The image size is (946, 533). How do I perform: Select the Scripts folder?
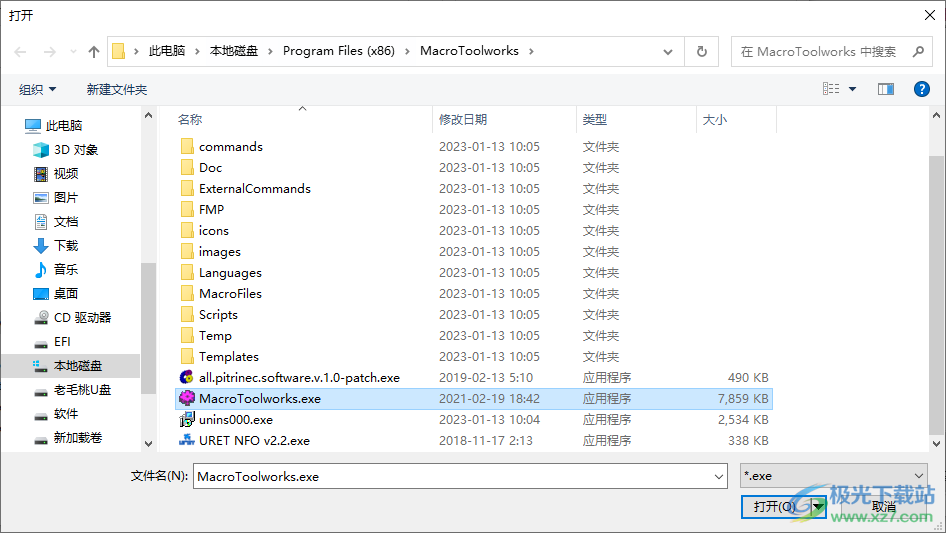[x=218, y=315]
